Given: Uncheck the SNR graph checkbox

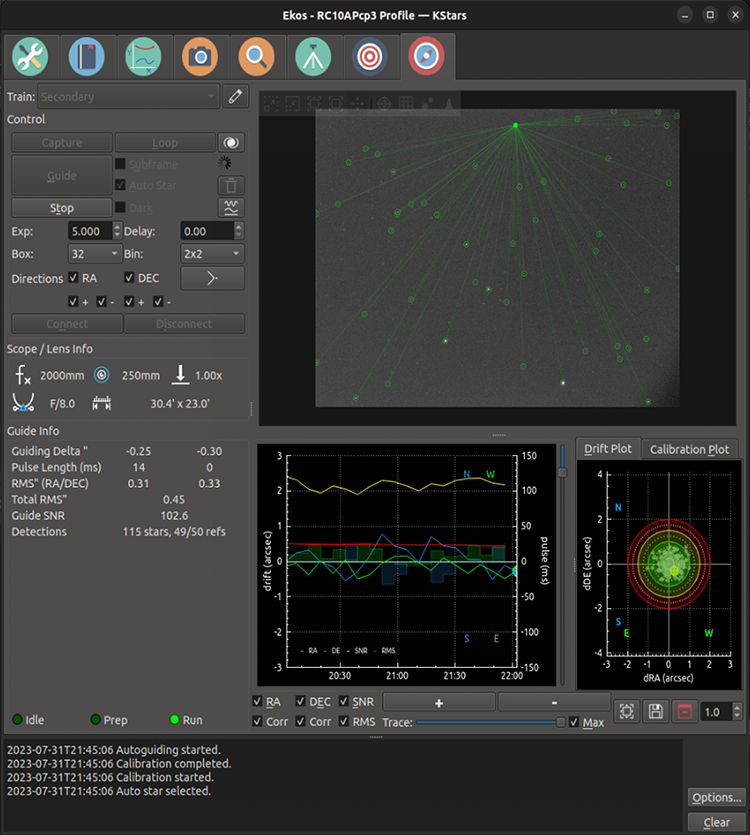Looking at the screenshot, I should tap(345, 702).
